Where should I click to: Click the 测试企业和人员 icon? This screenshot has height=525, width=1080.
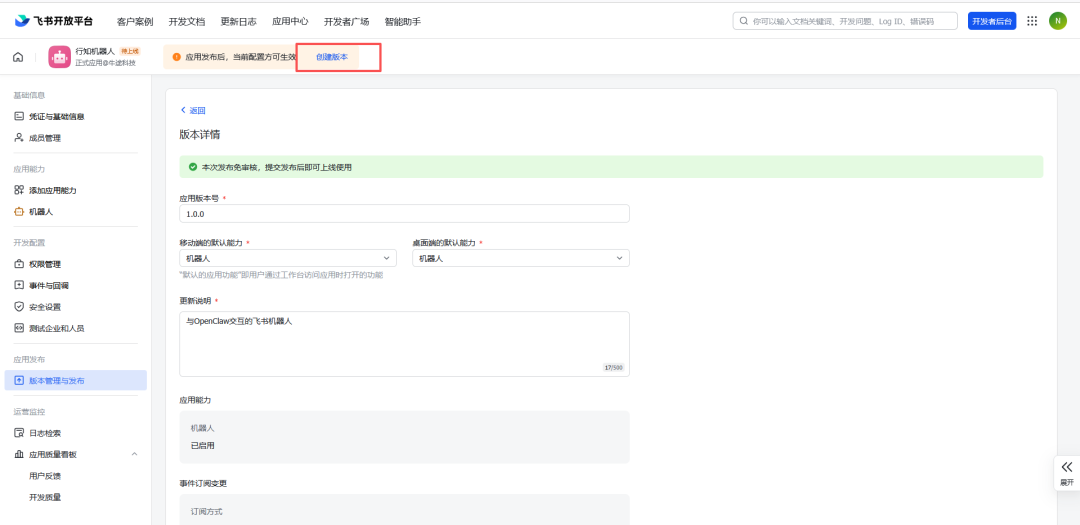[x=19, y=328]
